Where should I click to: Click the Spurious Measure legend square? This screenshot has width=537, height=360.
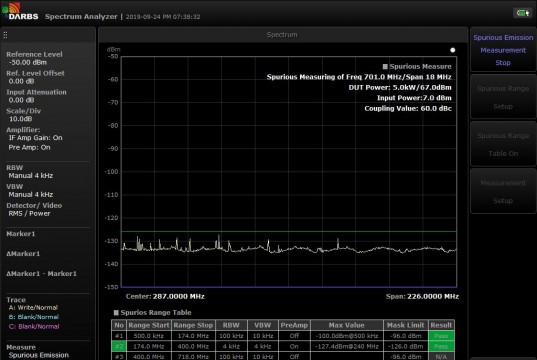(385, 66)
